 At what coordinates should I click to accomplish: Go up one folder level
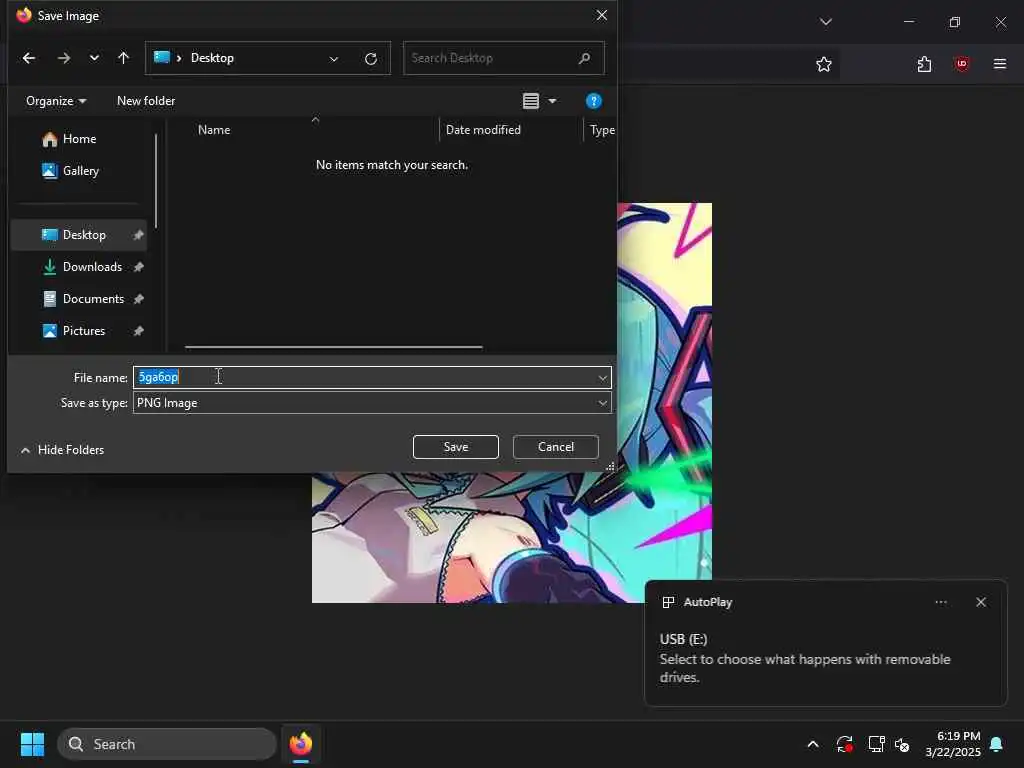tap(123, 58)
